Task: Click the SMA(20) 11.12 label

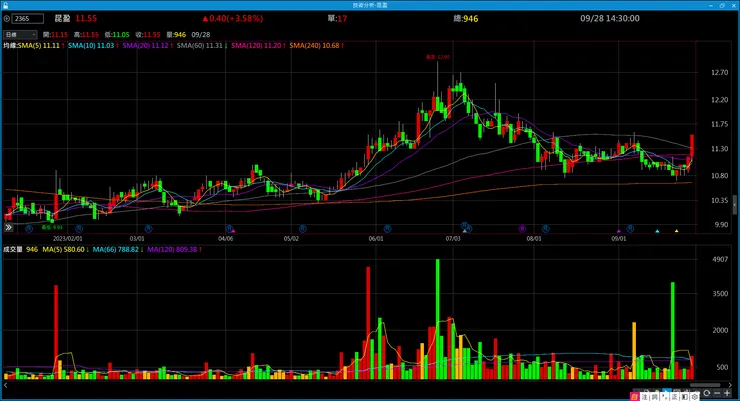Action: 145,46
